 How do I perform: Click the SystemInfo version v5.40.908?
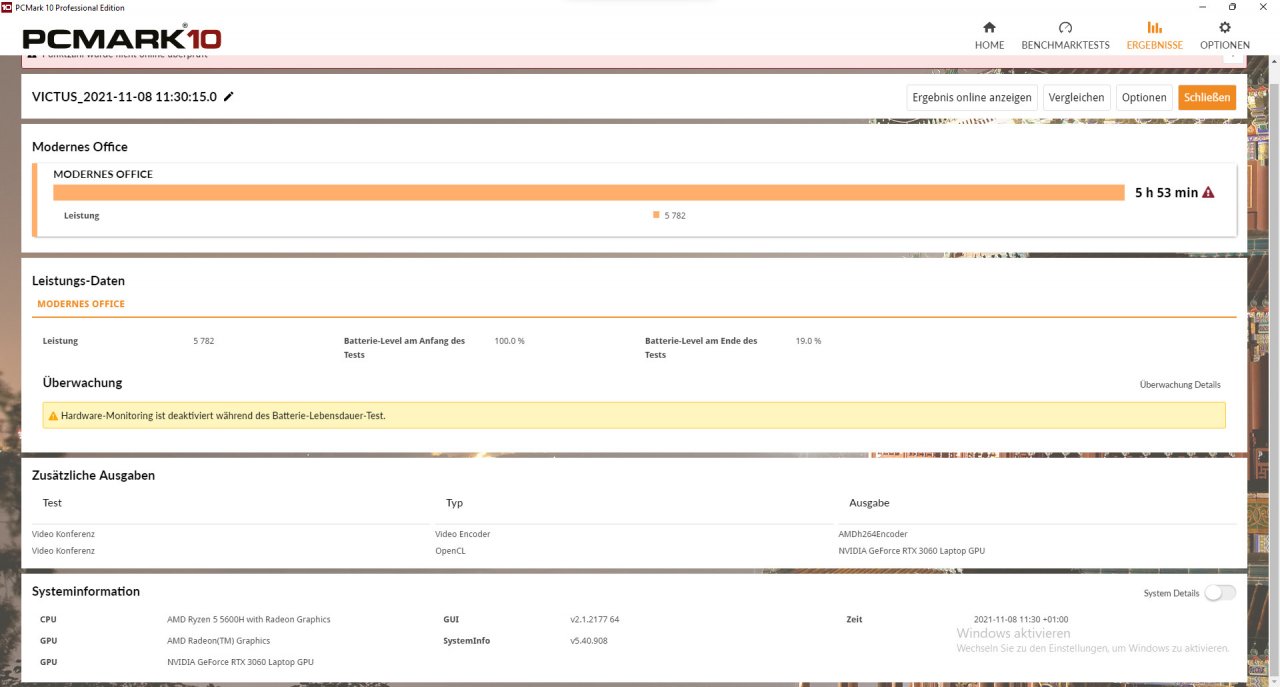[x=589, y=641]
